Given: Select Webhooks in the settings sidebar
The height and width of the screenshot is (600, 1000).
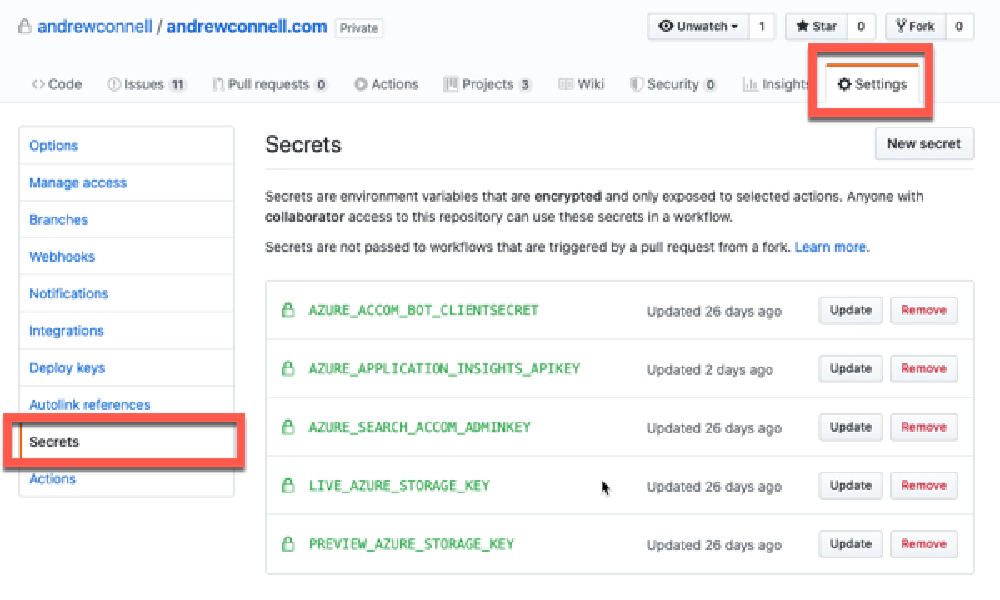Looking at the screenshot, I should point(61,256).
